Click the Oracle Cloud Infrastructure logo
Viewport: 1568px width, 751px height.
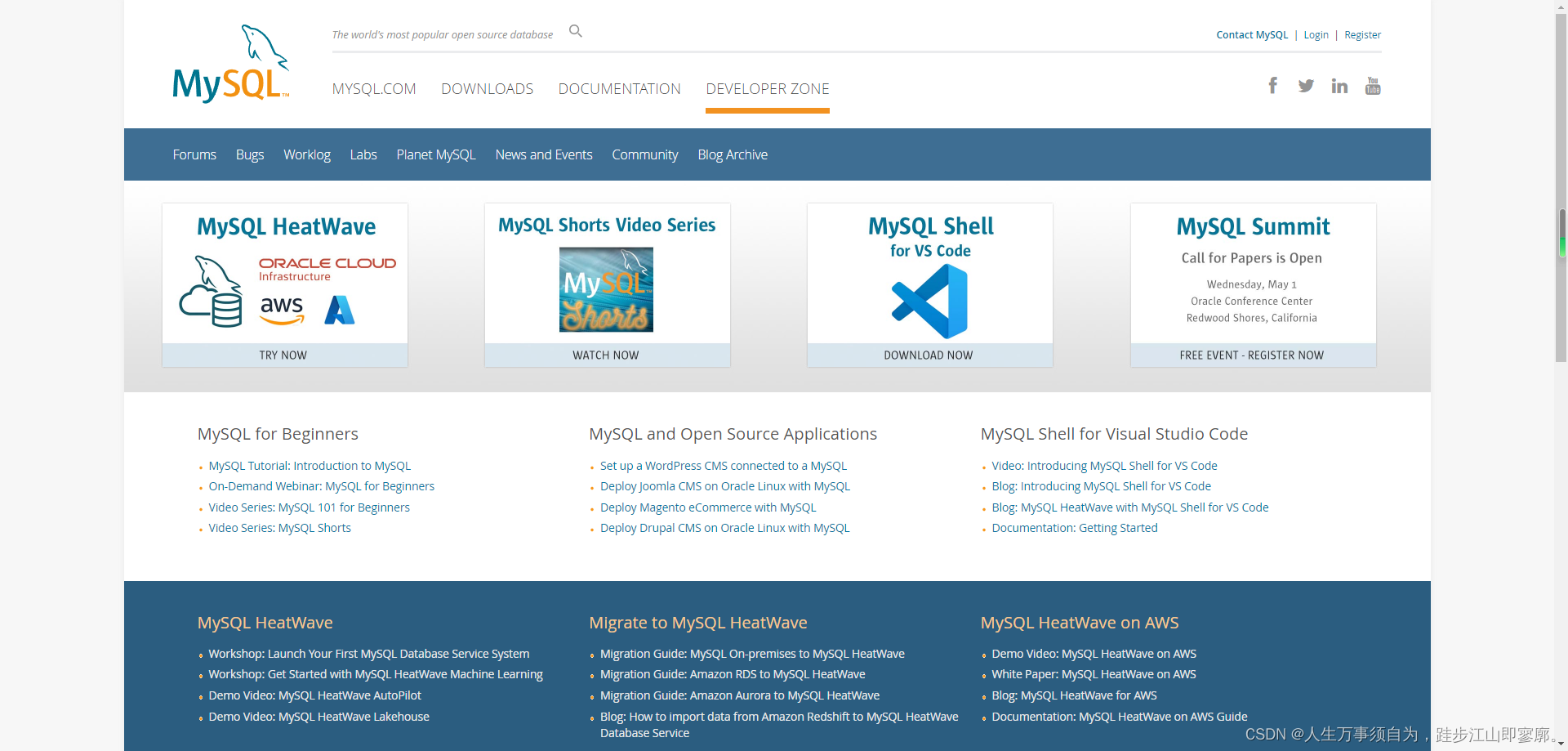327,269
